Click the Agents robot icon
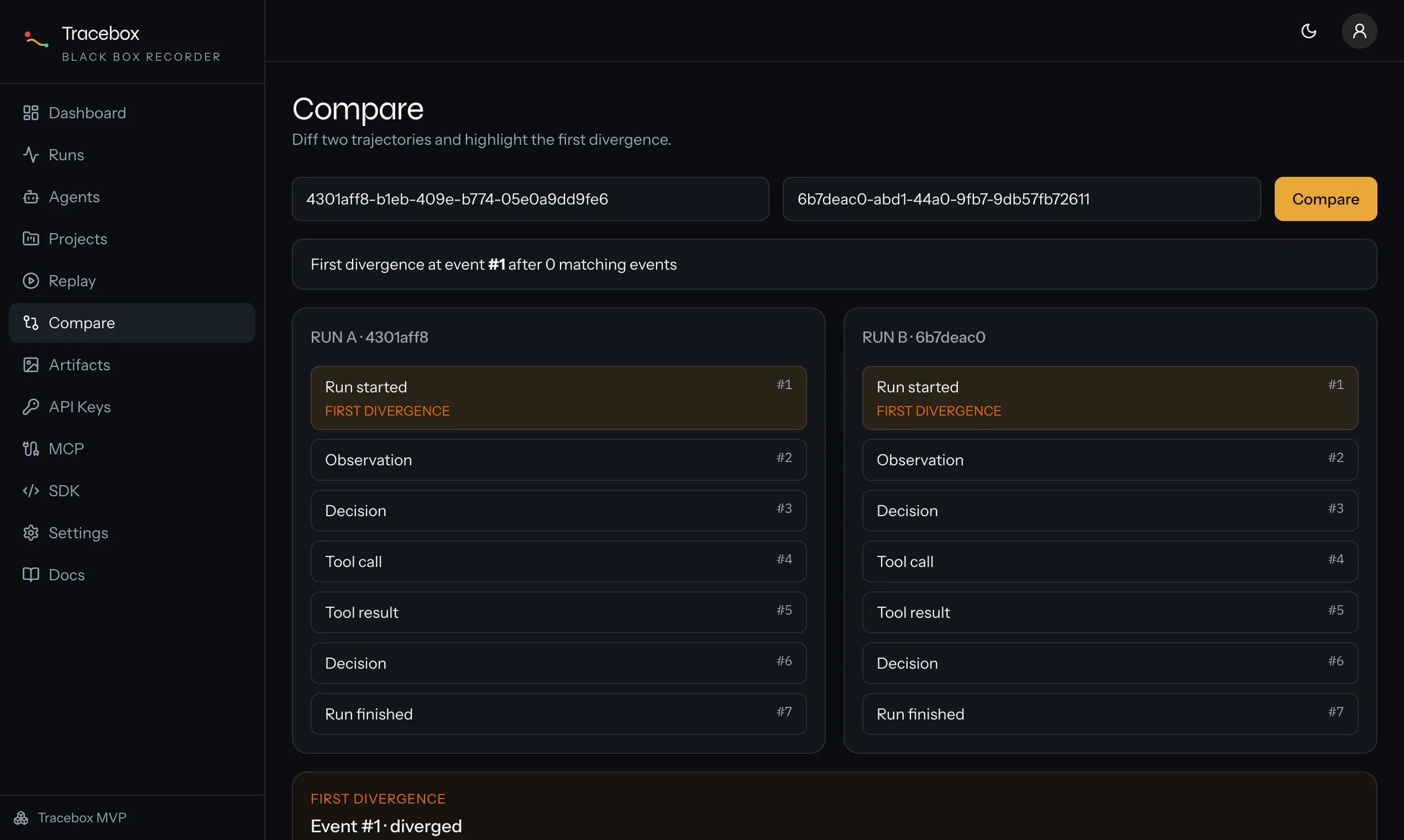1404x840 pixels. [x=30, y=196]
